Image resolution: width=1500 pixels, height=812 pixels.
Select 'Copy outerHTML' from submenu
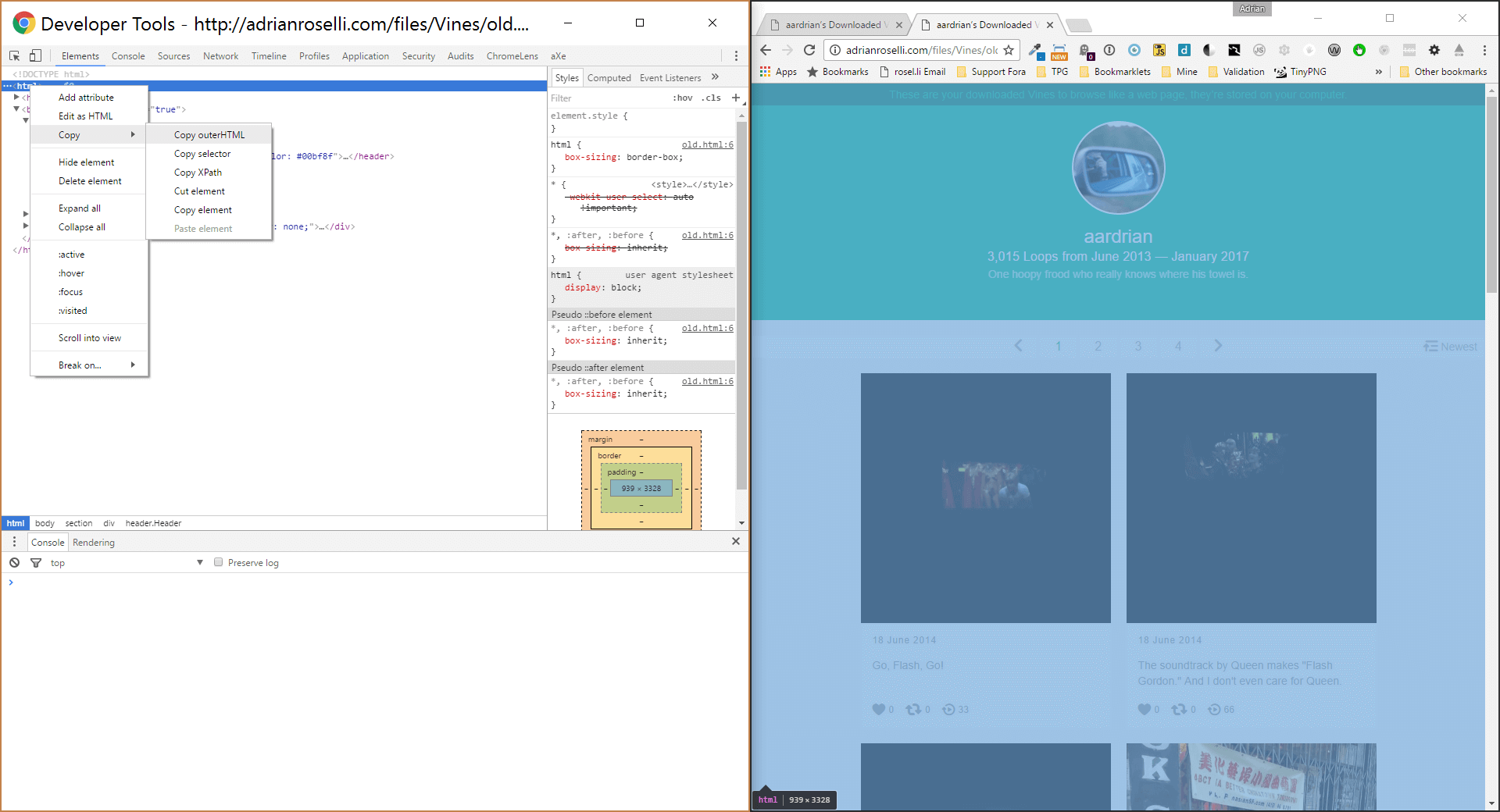click(209, 135)
